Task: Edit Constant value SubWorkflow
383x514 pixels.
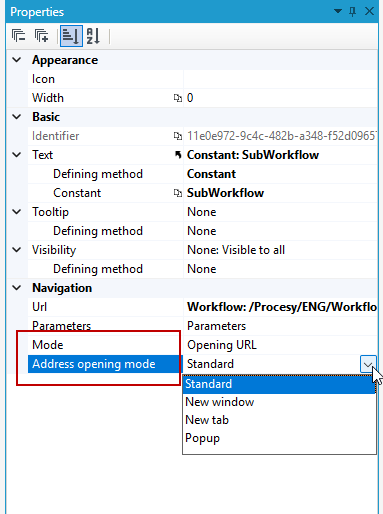Action: pyautogui.click(x=280, y=193)
